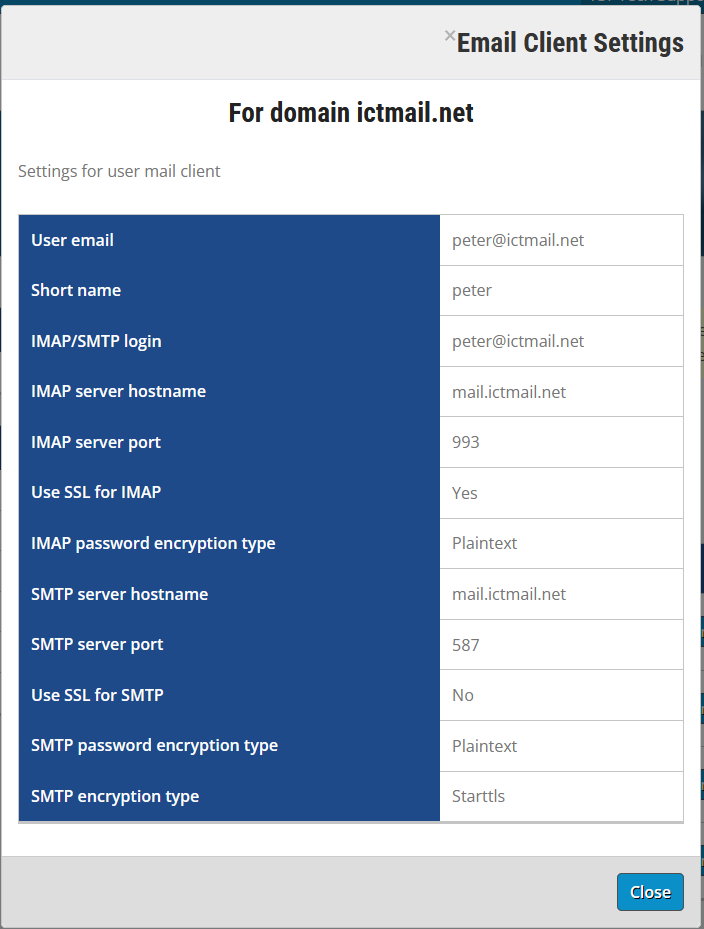
Task: Click the Use SSL for SMTP No value
Action: click(x=463, y=695)
